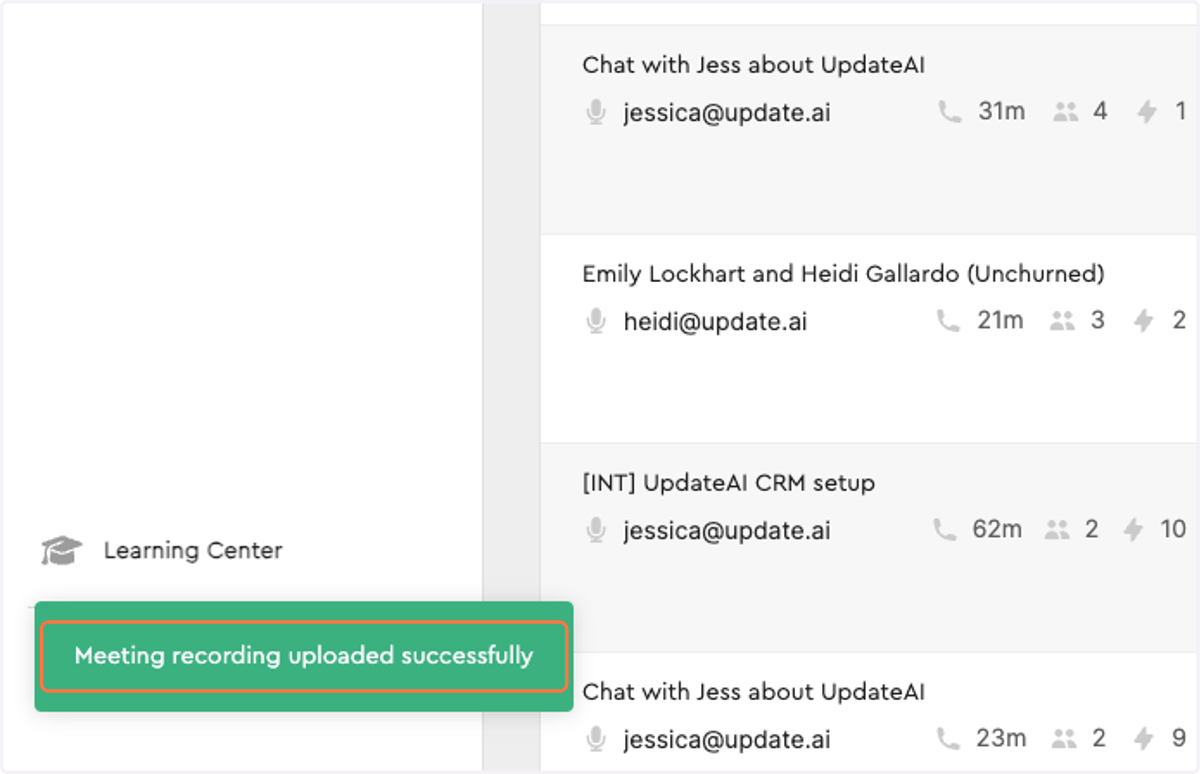Click the microphone icon in the CRM setup row
The width and height of the screenshot is (1200, 774).
coord(596,530)
